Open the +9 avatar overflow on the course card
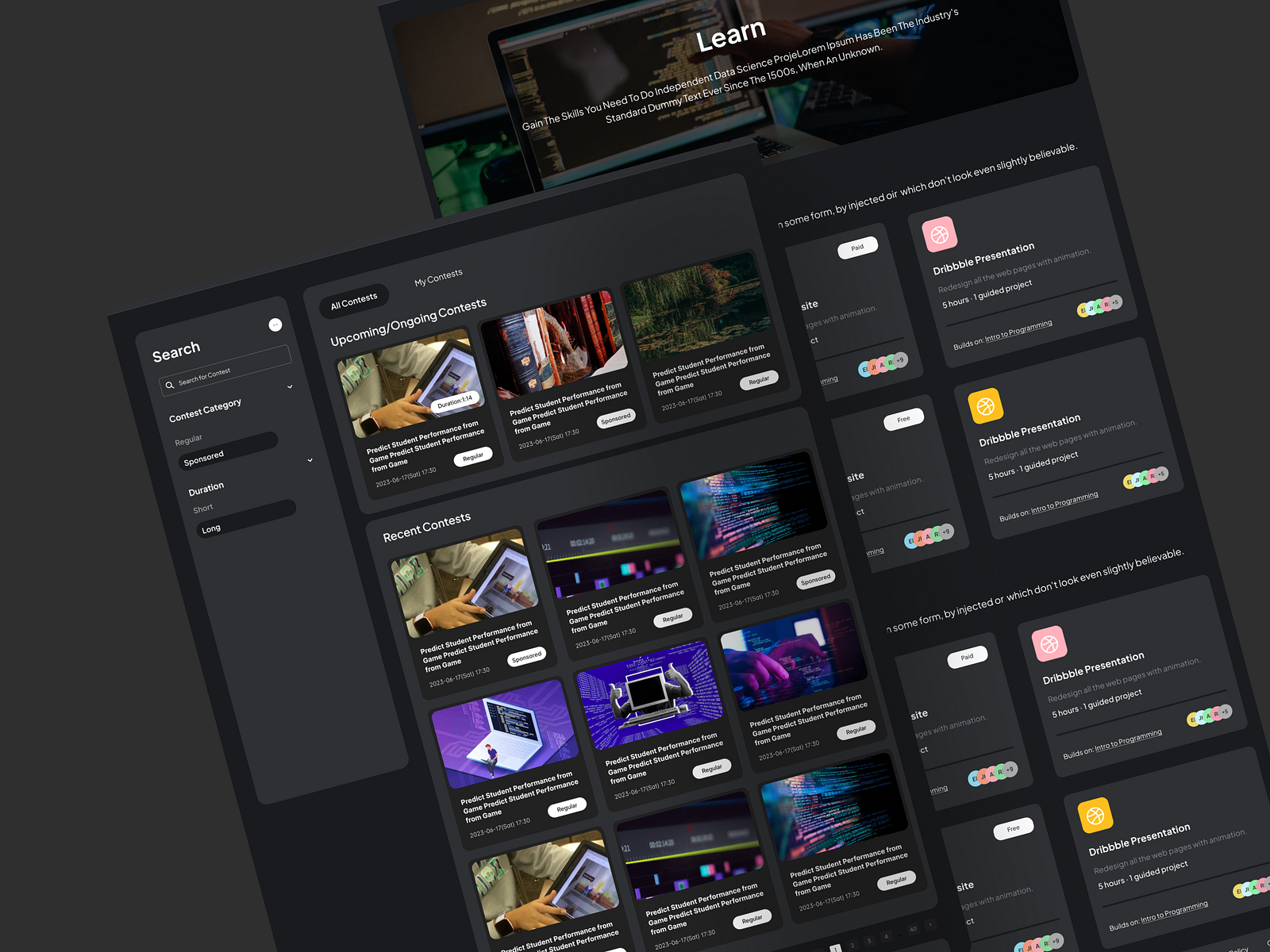This screenshot has height=952, width=1270. (900, 359)
